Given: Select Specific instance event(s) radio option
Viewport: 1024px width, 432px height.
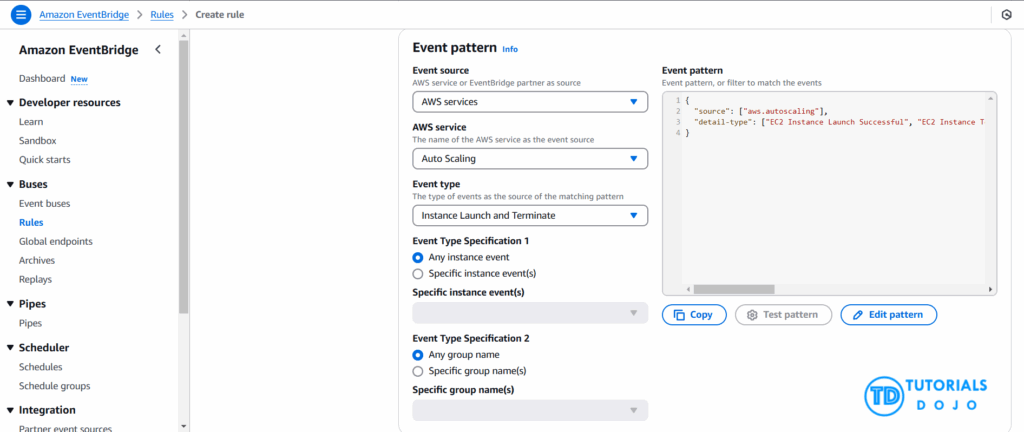Looking at the screenshot, I should [418, 273].
